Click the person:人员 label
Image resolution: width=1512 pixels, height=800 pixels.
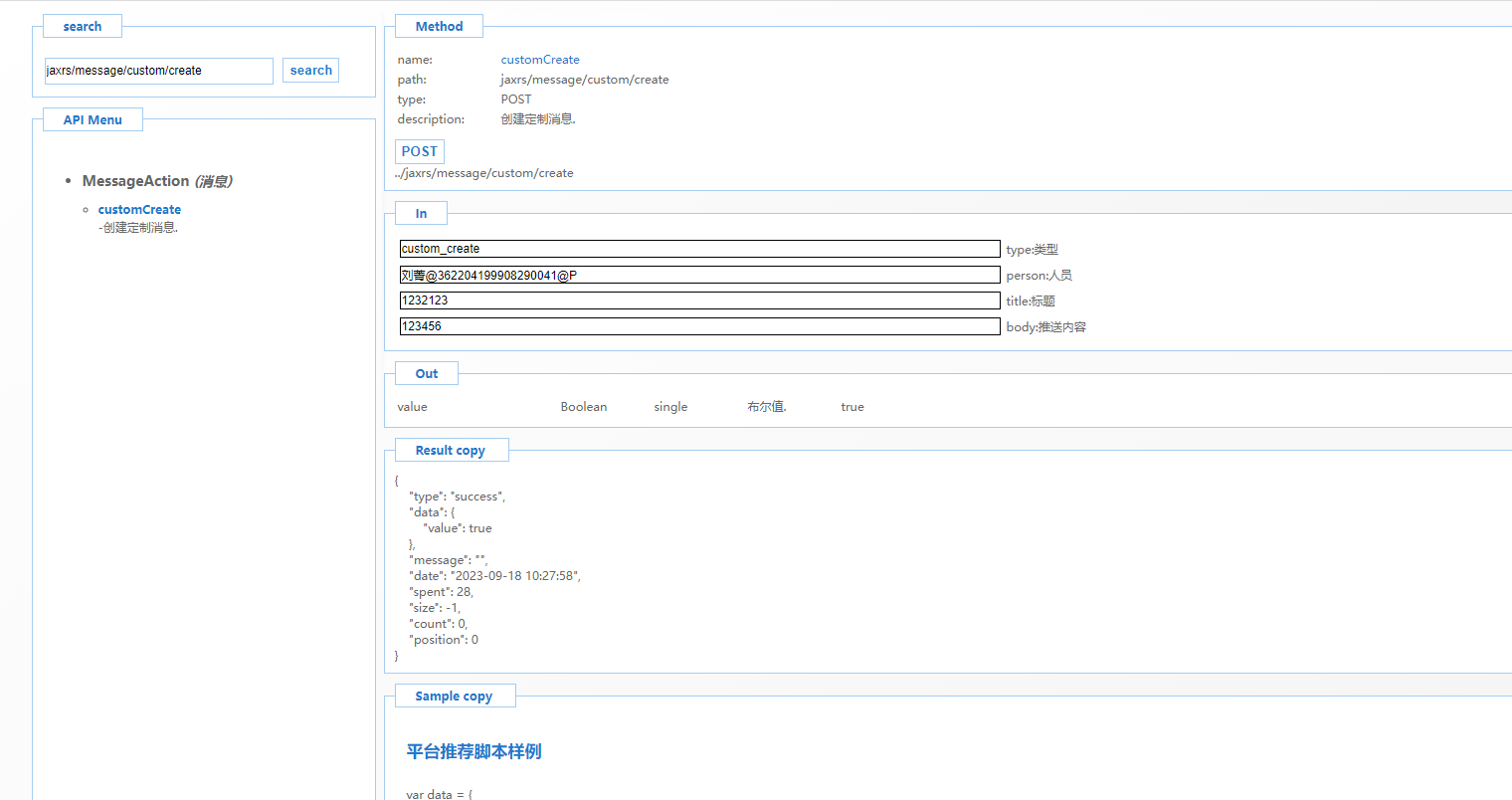pos(1039,276)
